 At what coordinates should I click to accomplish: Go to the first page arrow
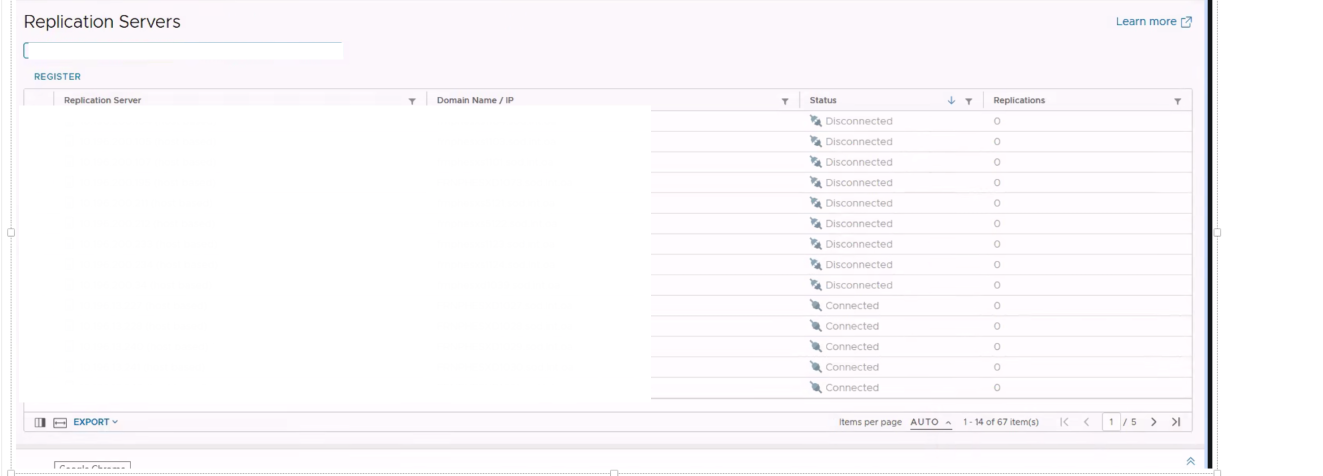coord(1065,422)
